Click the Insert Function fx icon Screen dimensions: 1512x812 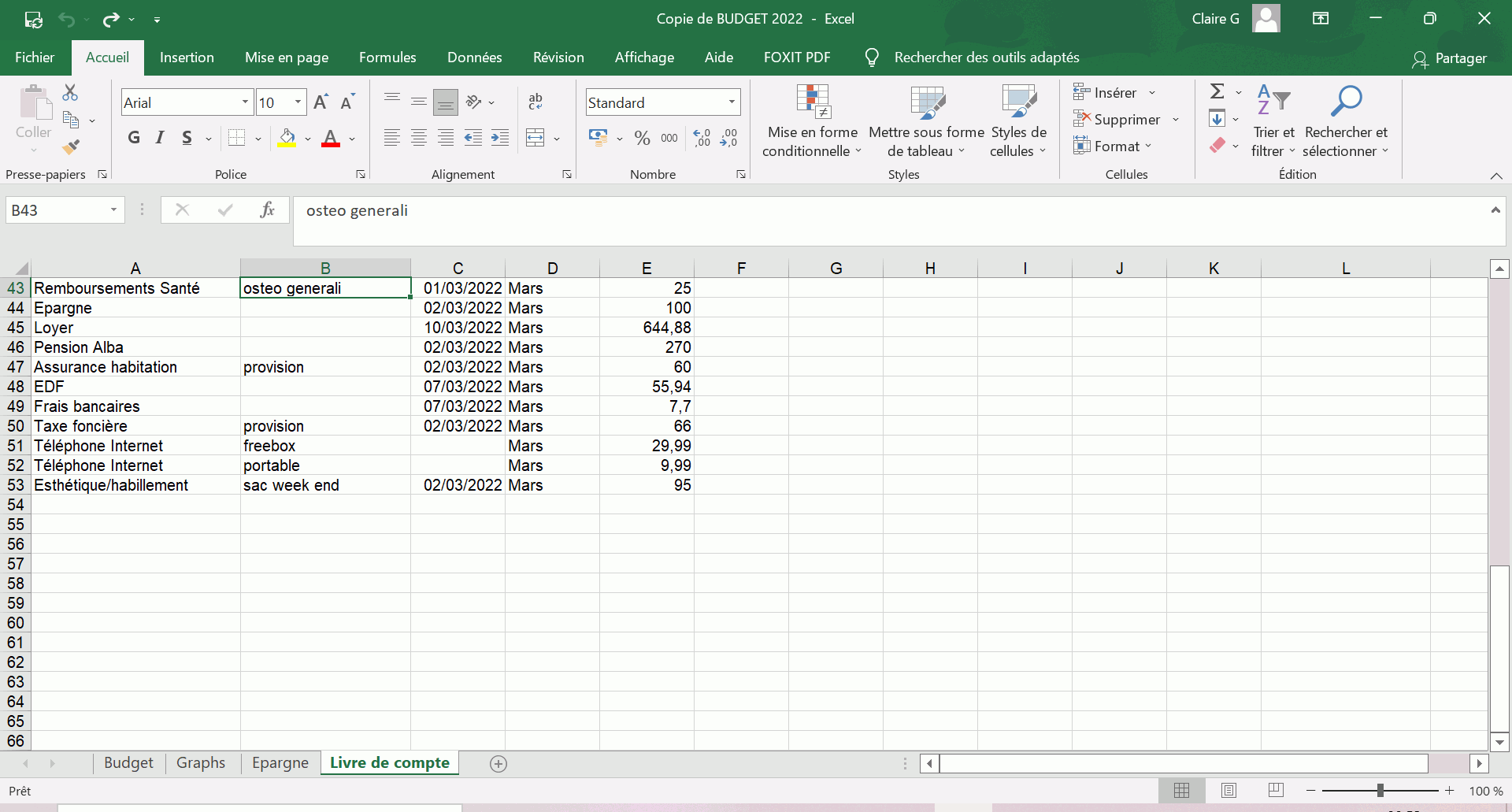[267, 209]
